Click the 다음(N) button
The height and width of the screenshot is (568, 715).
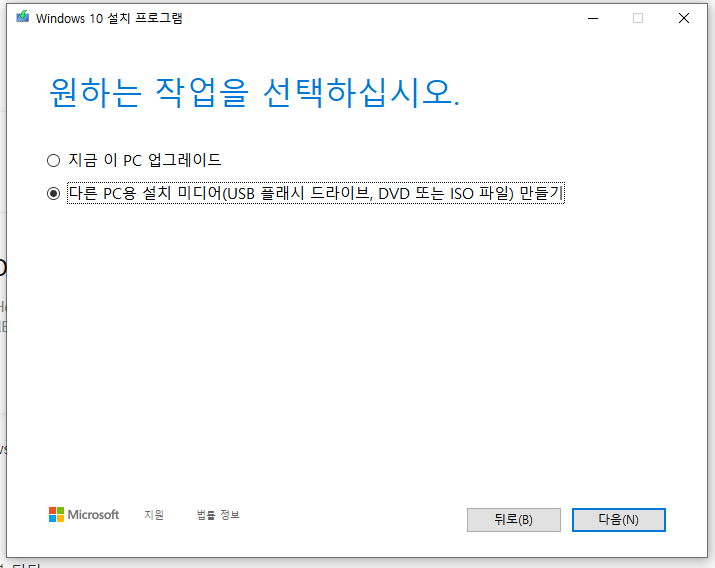click(x=619, y=520)
